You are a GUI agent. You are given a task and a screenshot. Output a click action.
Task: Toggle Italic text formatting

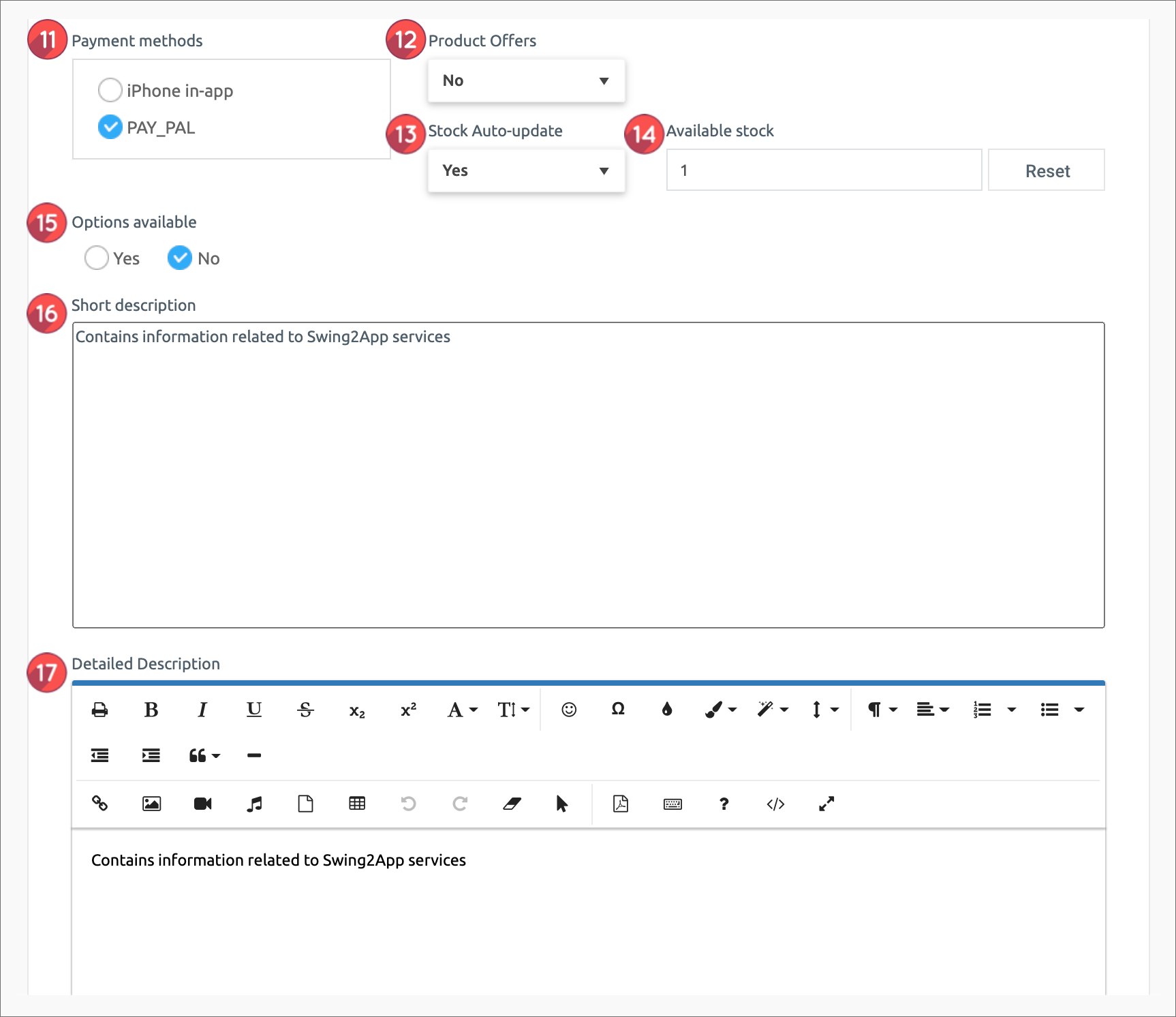[x=202, y=710]
